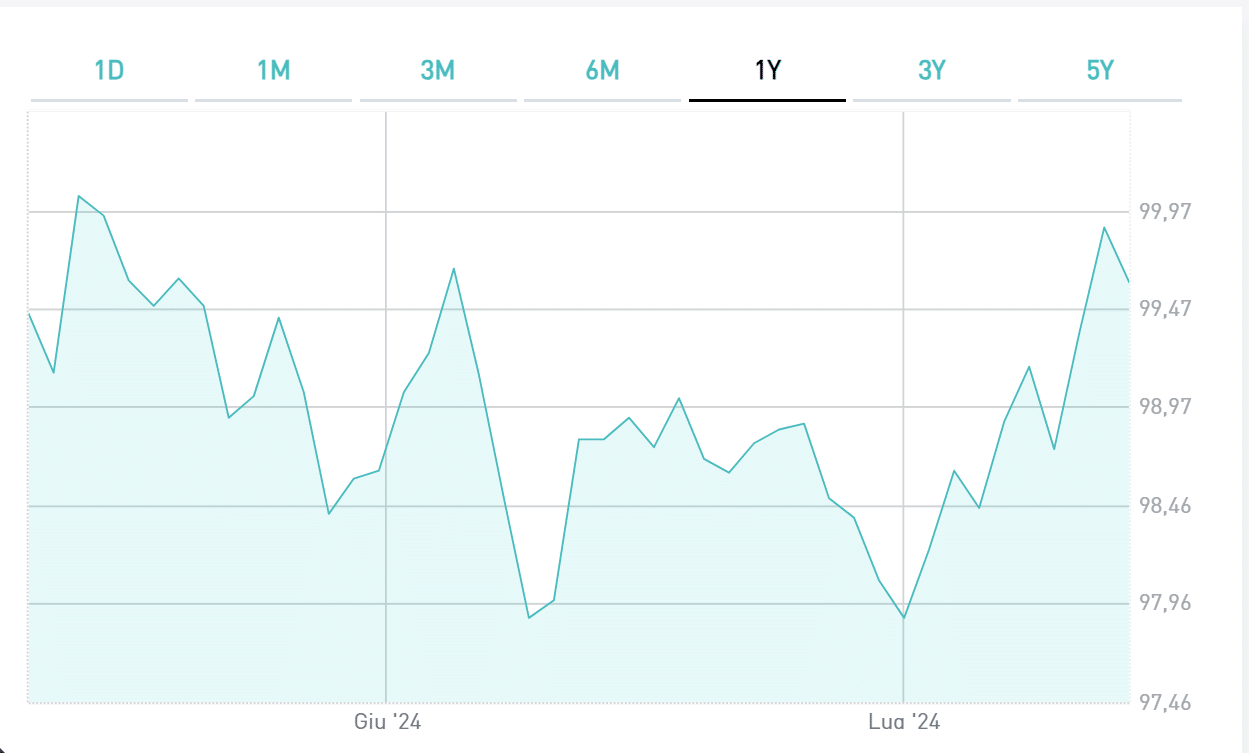Image resolution: width=1249 pixels, height=753 pixels.
Task: Click the active 1Y tab
Action: [x=767, y=71]
